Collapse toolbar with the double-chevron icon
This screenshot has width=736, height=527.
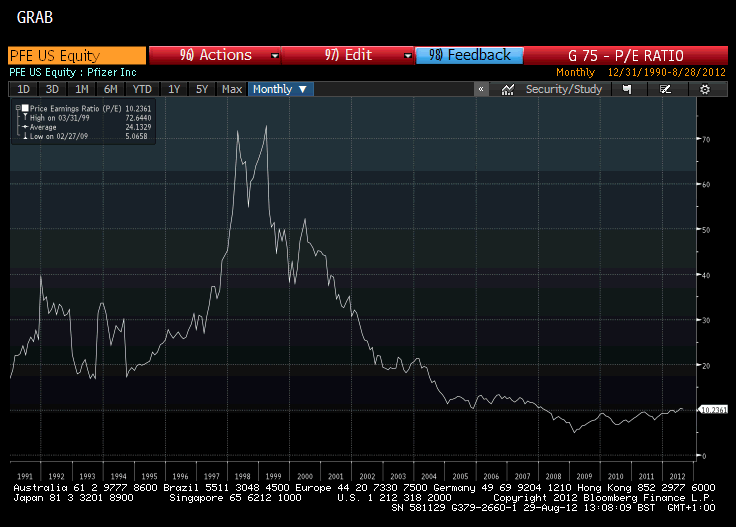click(481, 89)
